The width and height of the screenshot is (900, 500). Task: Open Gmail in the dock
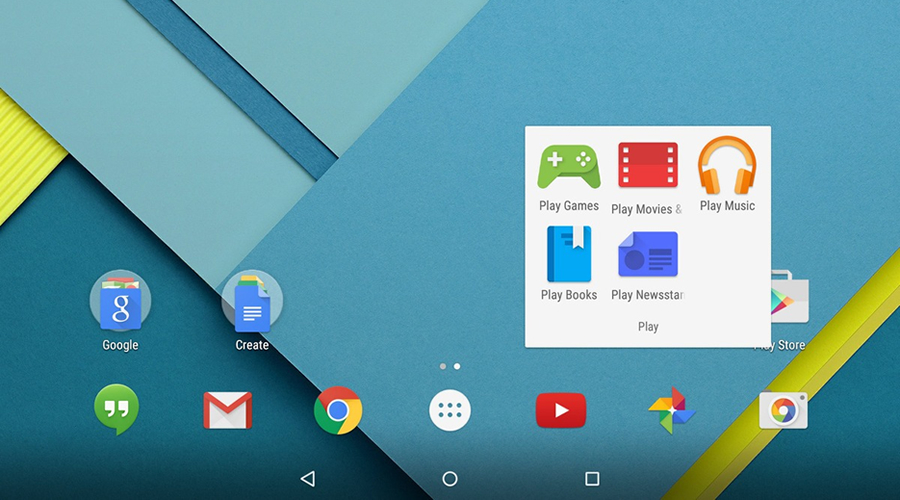[228, 410]
